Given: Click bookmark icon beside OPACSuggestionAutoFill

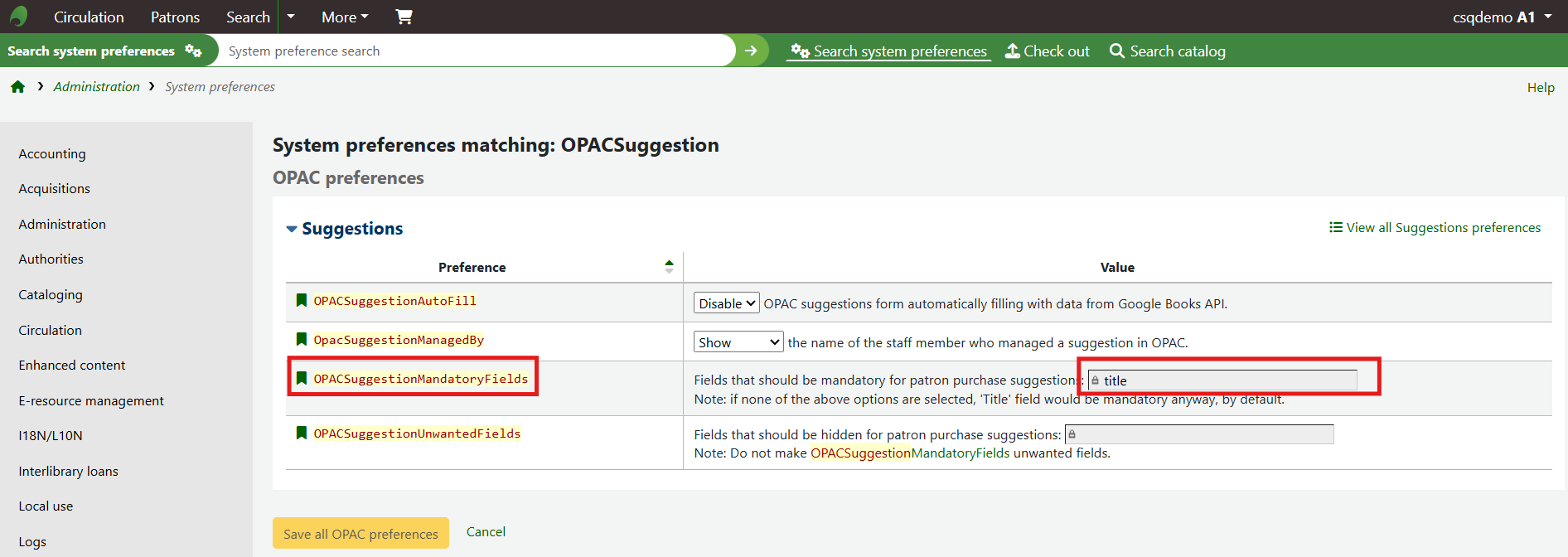Looking at the screenshot, I should [302, 300].
